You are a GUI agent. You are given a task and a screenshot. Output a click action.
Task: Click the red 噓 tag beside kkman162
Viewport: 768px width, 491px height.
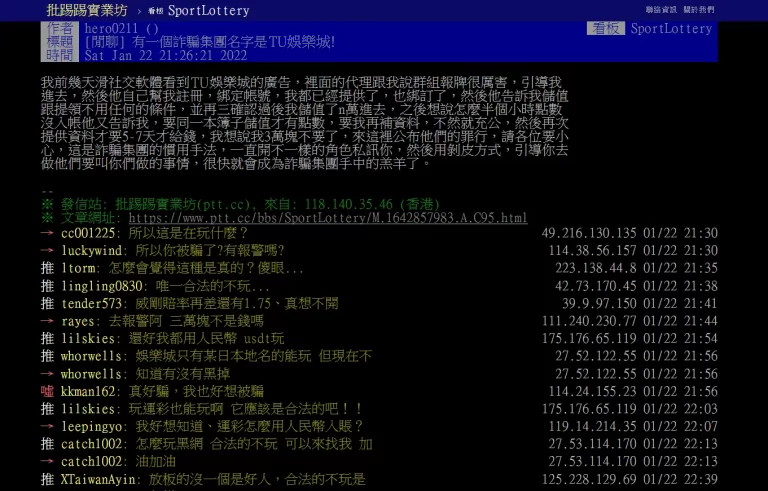[47, 391]
